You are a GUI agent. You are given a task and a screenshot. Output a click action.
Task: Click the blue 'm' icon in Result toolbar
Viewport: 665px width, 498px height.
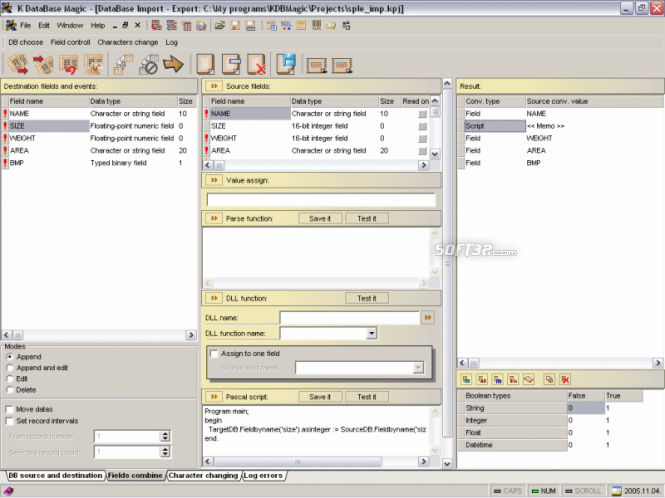click(x=497, y=379)
